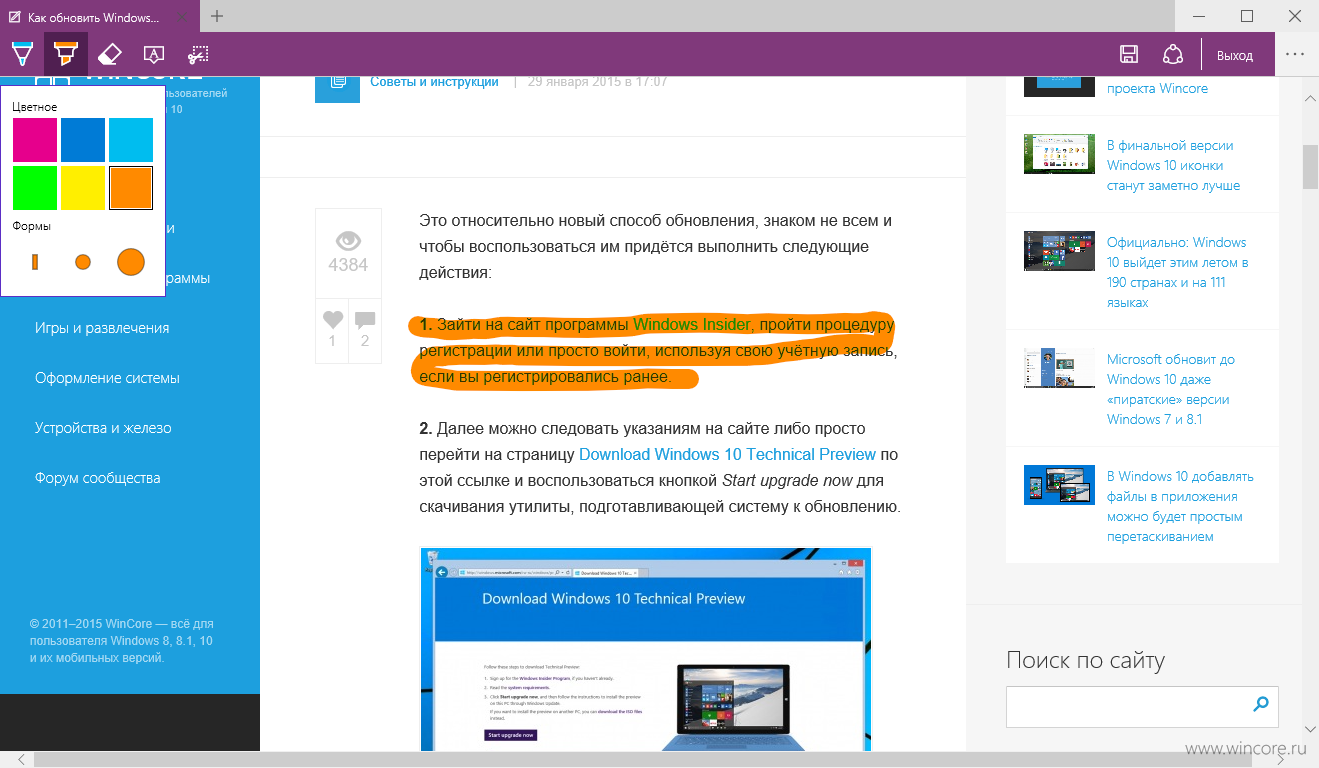Click the site search magnifier icon
The image size is (1319, 768).
pyautogui.click(x=1261, y=704)
